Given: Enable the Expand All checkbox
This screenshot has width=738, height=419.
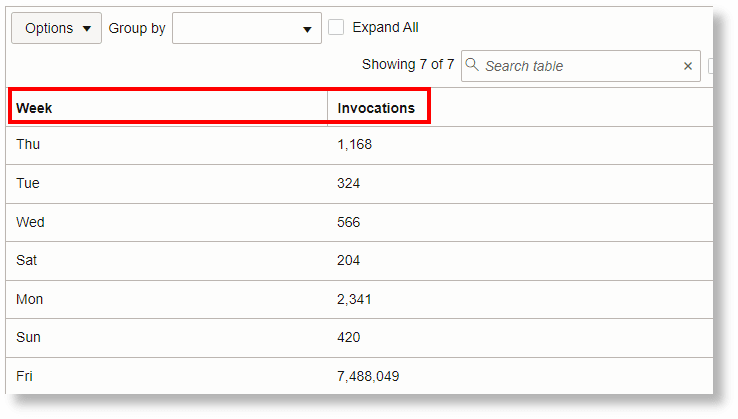Looking at the screenshot, I should click(337, 28).
